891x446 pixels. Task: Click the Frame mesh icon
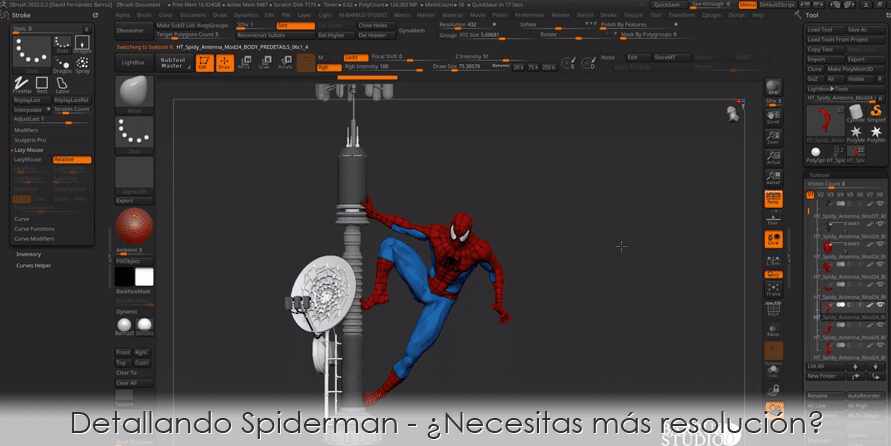(x=773, y=289)
